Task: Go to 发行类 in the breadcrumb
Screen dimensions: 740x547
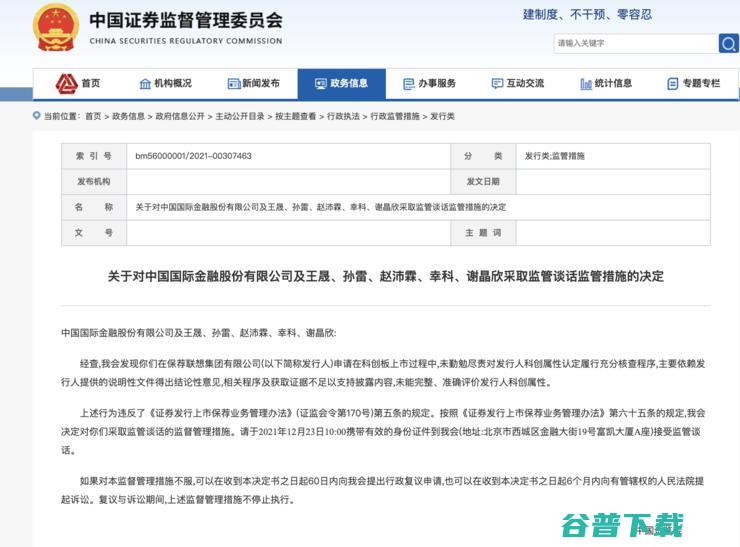Action: tap(442, 116)
